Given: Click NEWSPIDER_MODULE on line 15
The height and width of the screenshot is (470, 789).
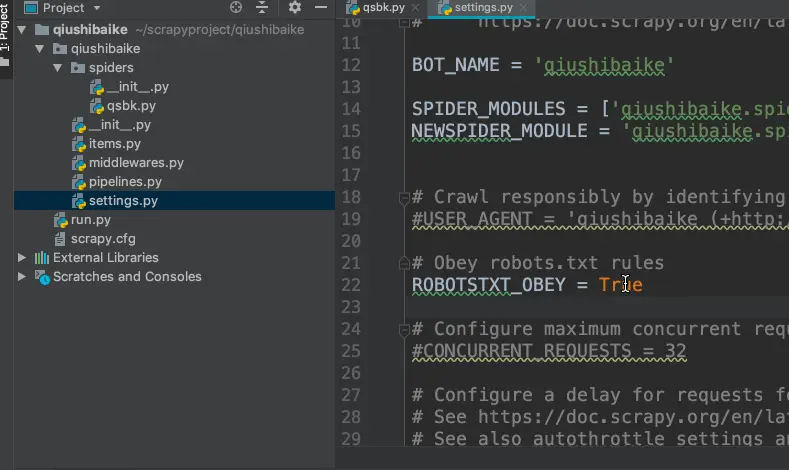Looking at the screenshot, I should point(499,131).
